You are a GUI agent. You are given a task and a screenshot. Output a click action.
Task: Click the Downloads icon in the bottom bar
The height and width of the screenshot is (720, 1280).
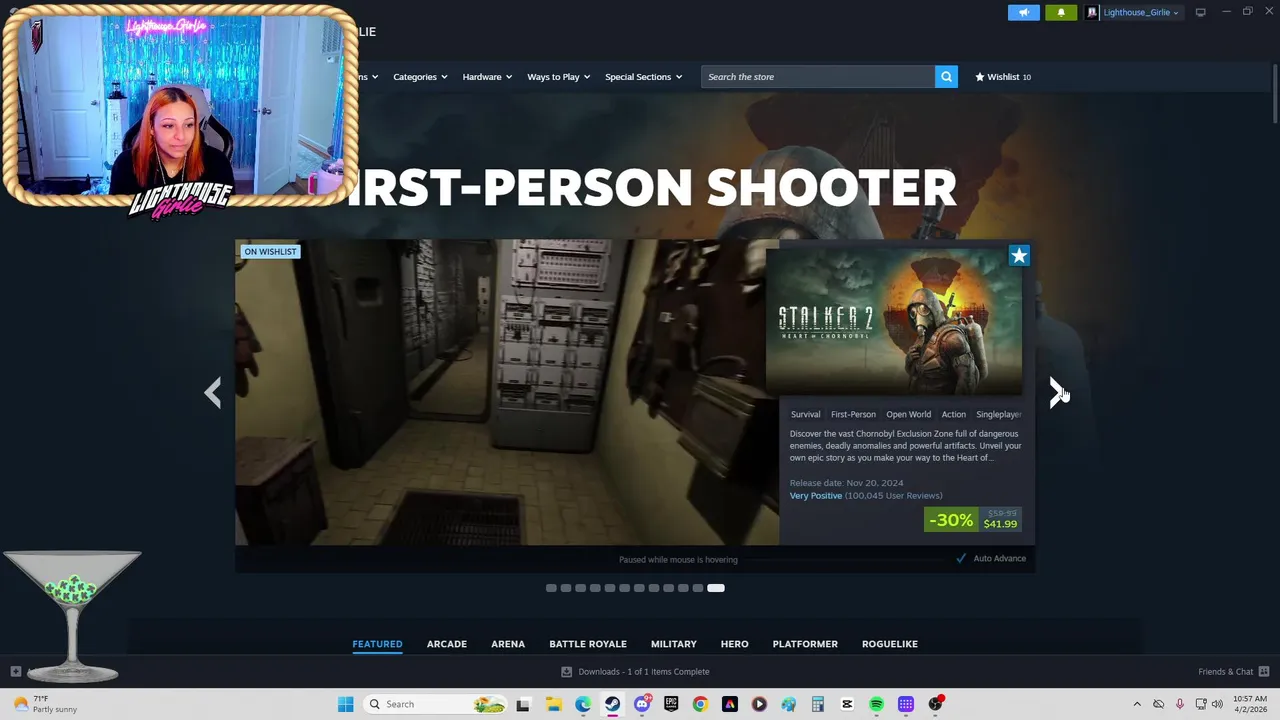[566, 672]
